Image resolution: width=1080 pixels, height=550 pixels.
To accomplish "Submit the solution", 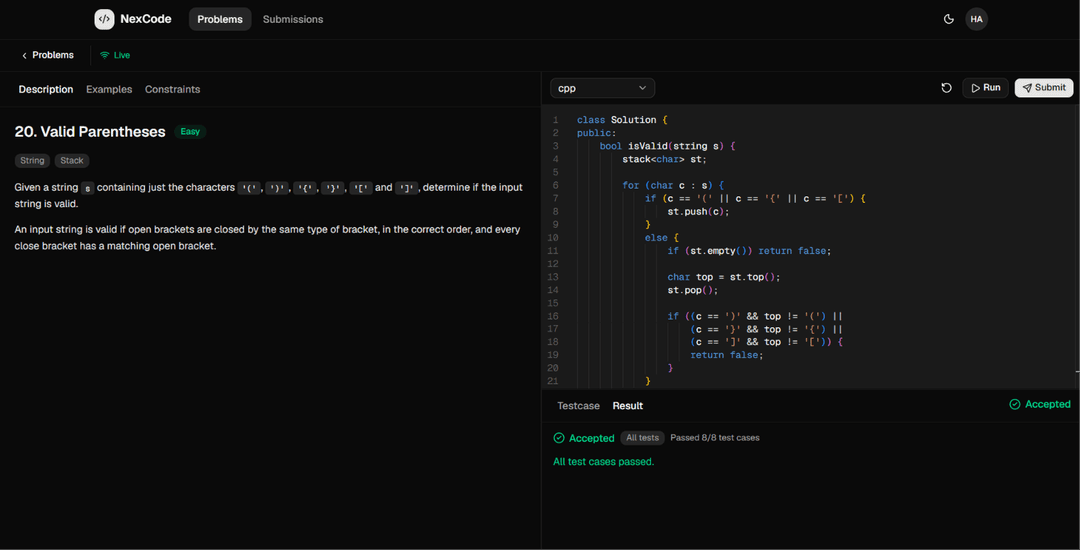I will [x=1043, y=88].
